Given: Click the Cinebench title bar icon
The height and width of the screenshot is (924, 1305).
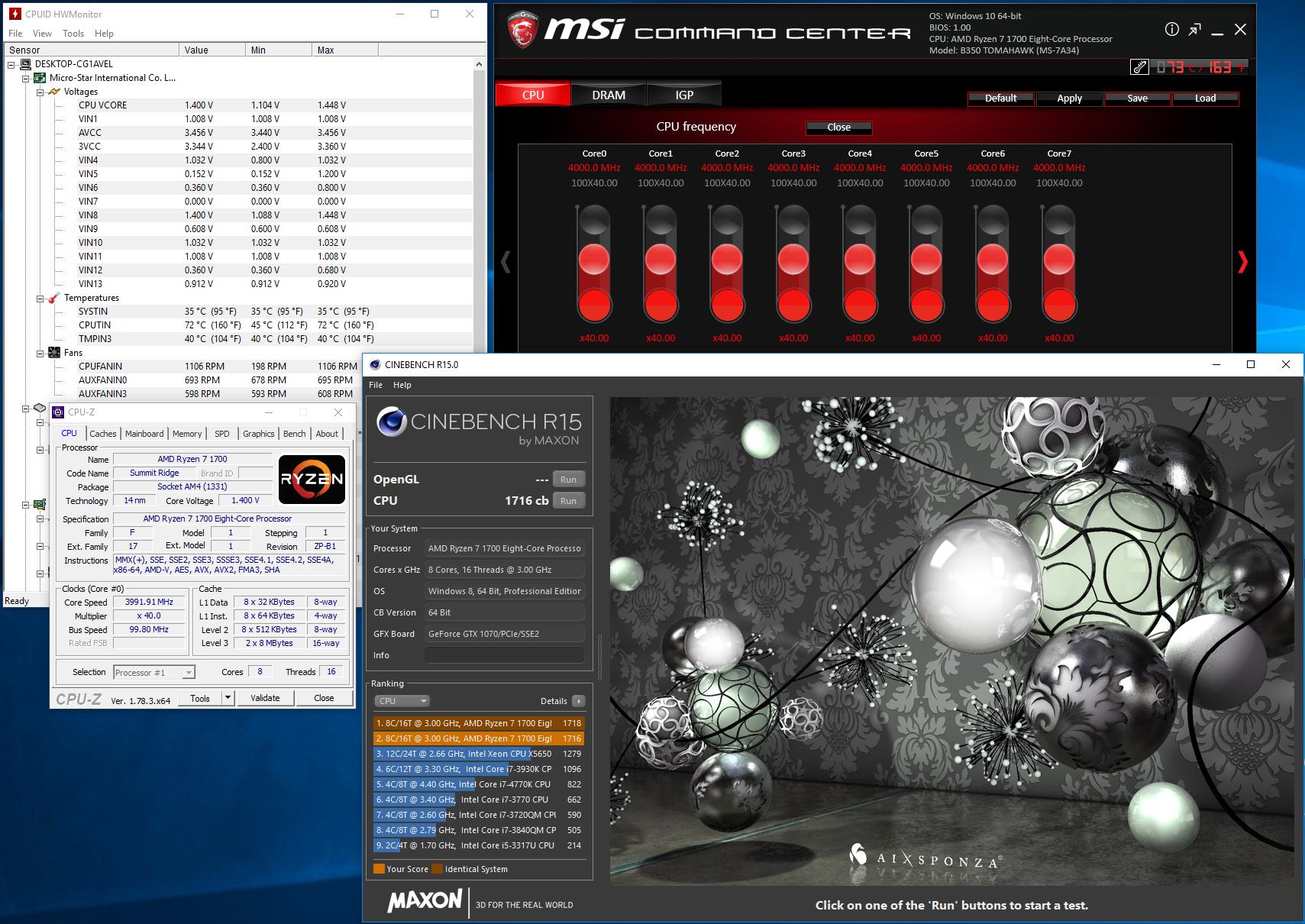Looking at the screenshot, I should pyautogui.click(x=374, y=364).
